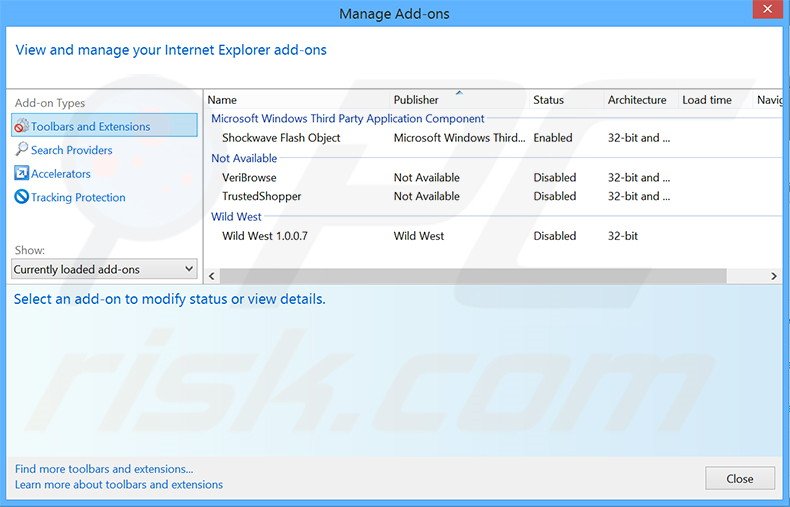Viewport: 790px width, 507px height.
Task: Close the Manage Add-ons window with X
Action: coord(767,9)
